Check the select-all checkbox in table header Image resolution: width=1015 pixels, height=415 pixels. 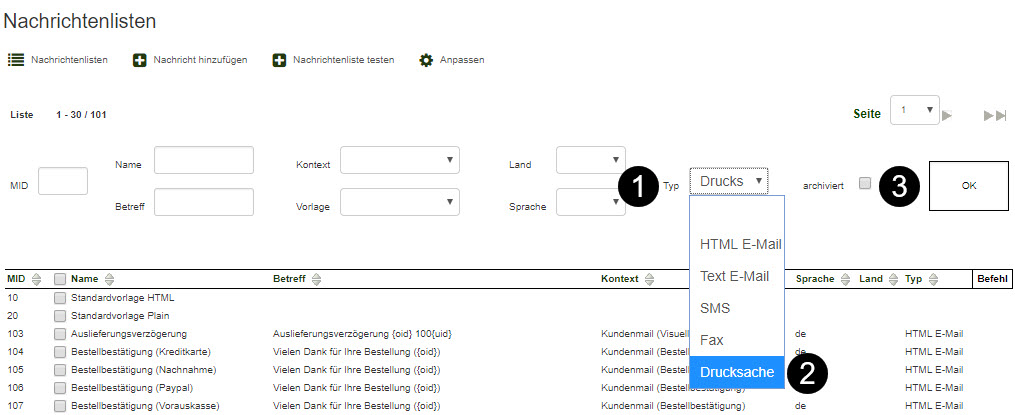click(x=60, y=280)
